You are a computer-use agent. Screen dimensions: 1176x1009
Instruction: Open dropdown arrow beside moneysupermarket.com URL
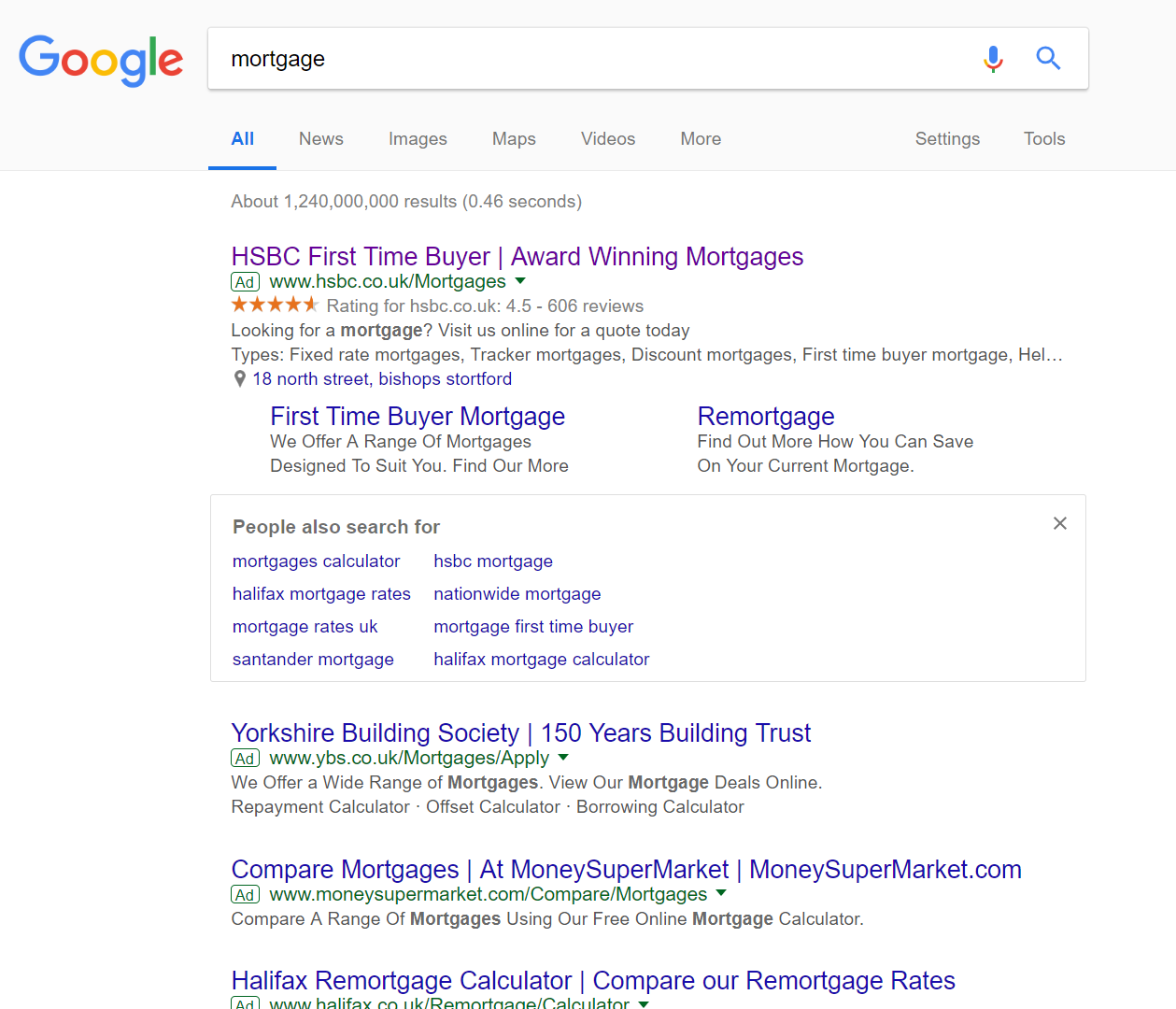pyautogui.click(x=721, y=893)
